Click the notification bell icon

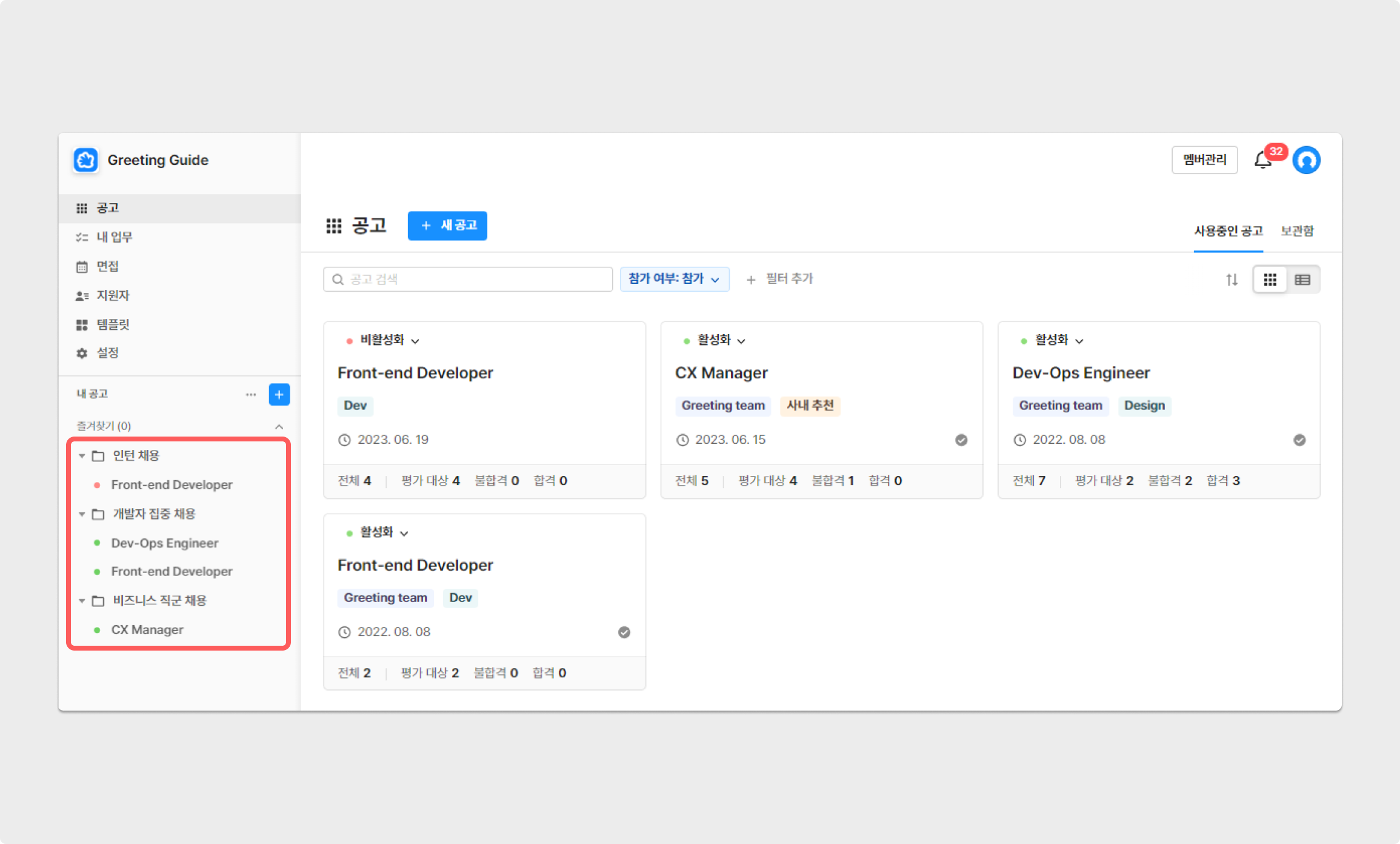[x=1263, y=161]
